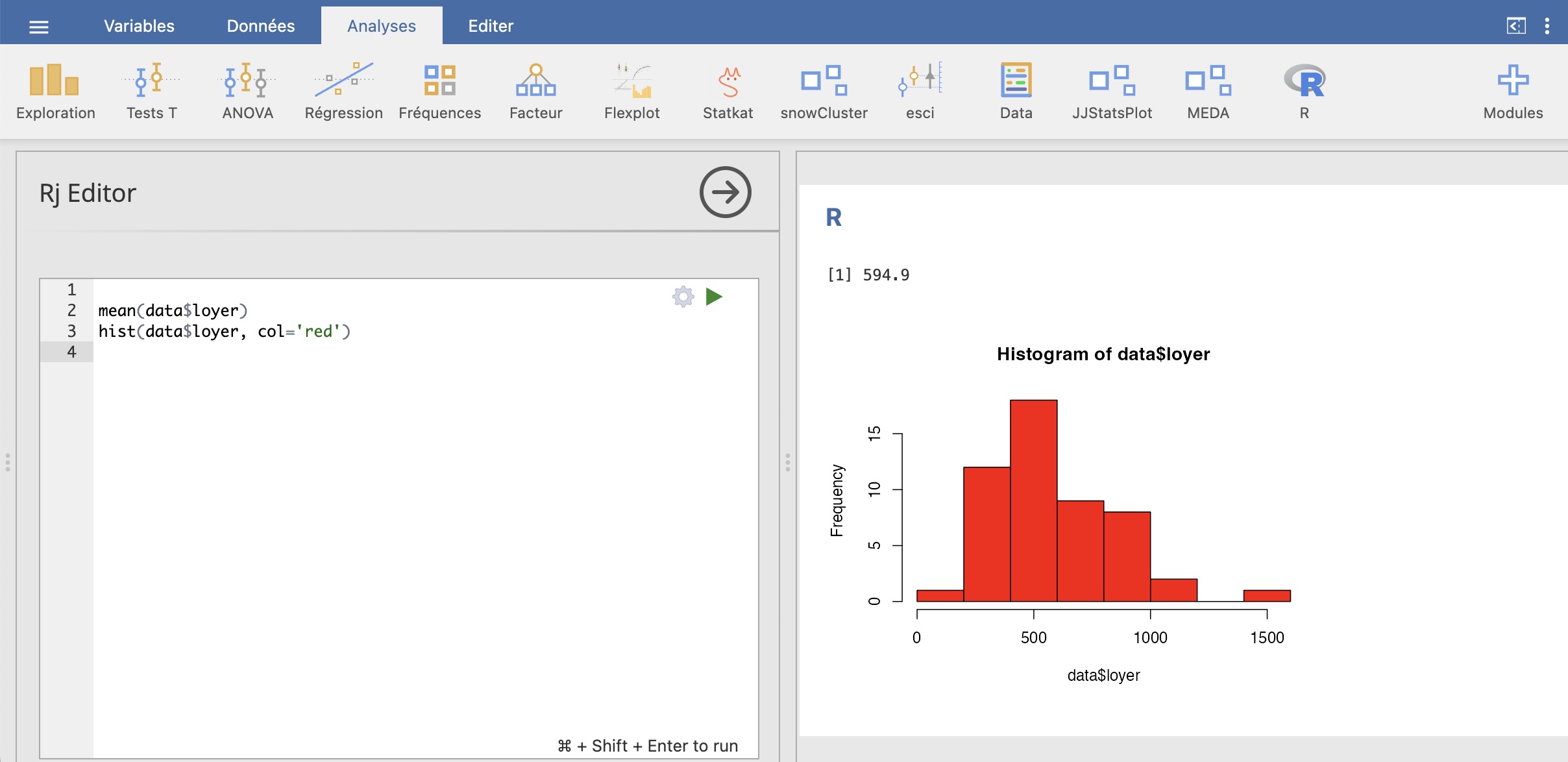Open the Statkat module menu
The image size is (1568, 762).
pyautogui.click(x=728, y=92)
